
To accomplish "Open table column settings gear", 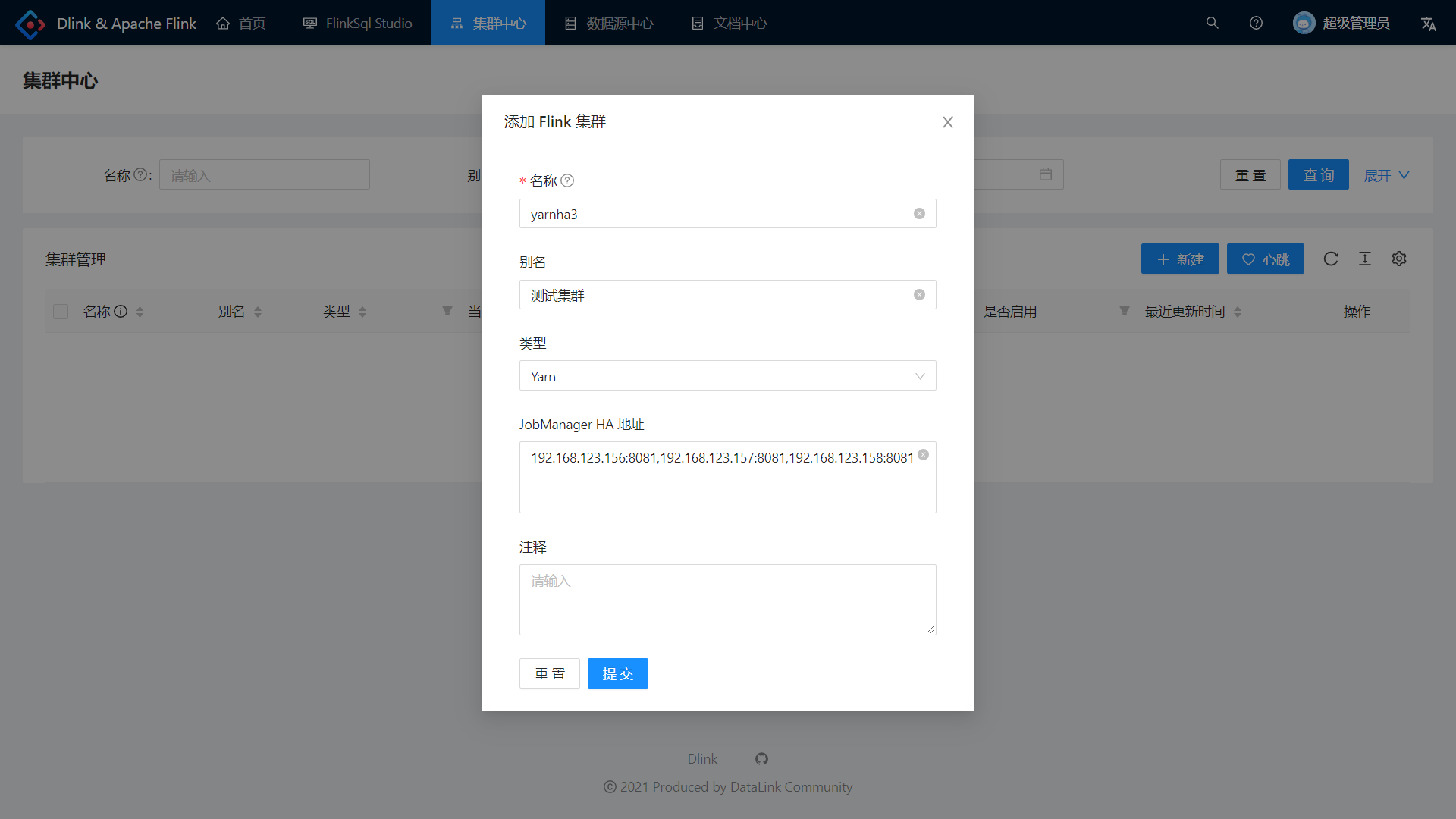I will click(1398, 259).
